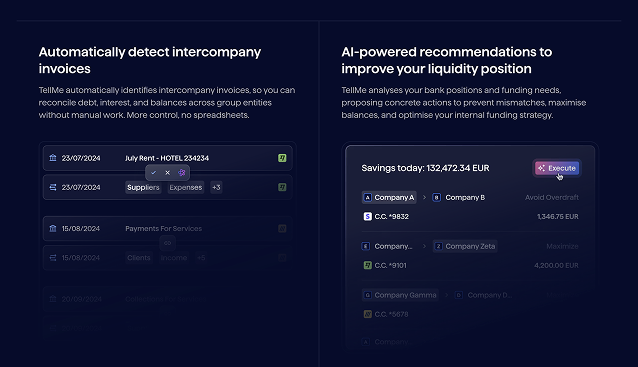Image resolution: width=638 pixels, height=367 pixels.
Task: Select the Clients tag
Action: coord(139,258)
